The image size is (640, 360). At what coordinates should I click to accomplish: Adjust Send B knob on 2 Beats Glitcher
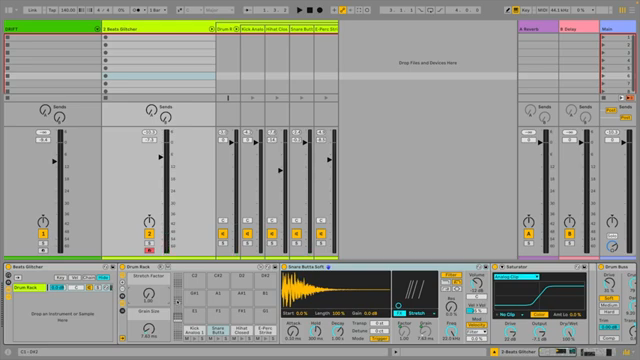(x=165, y=118)
